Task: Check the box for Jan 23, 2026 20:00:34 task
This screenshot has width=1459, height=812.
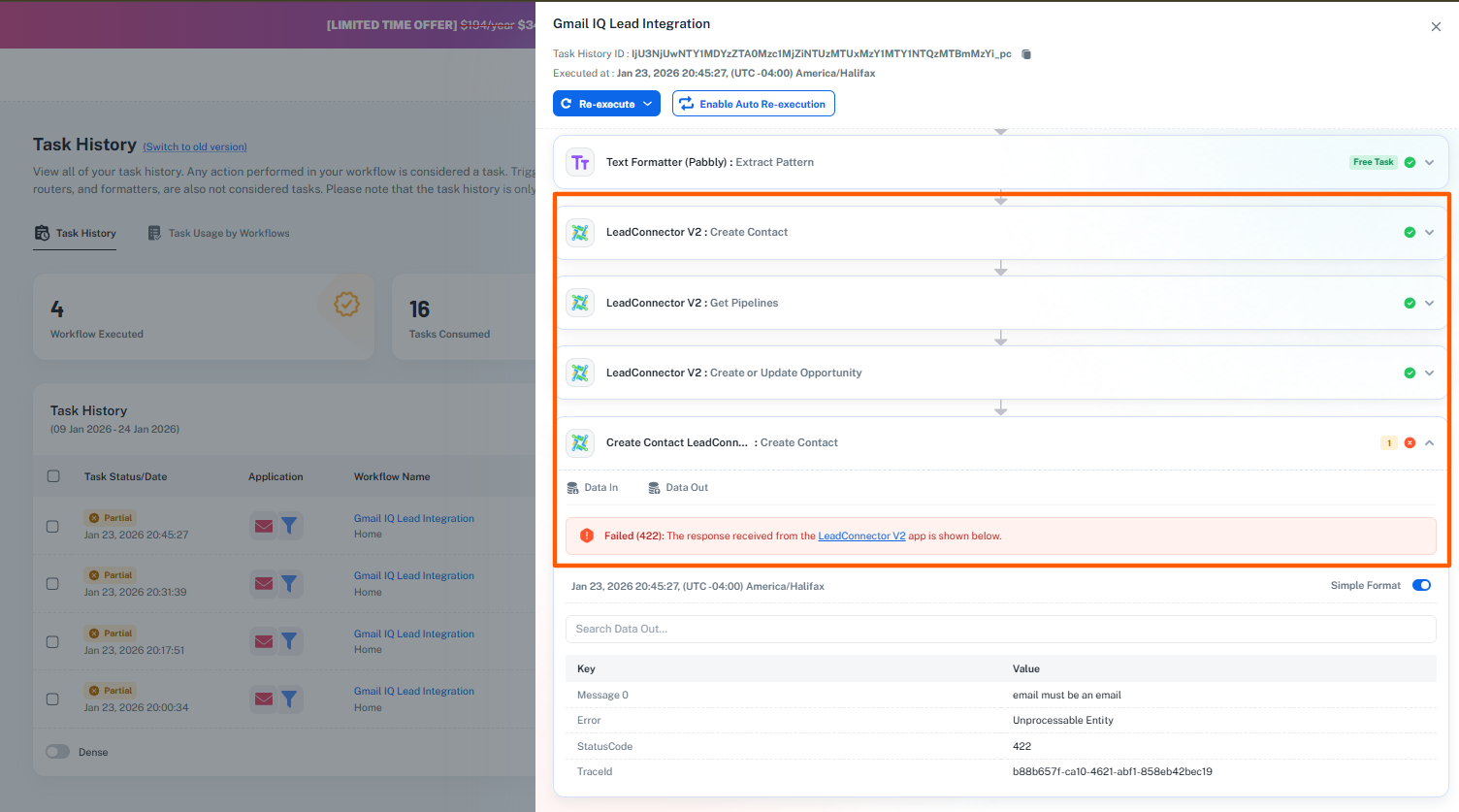Action: click(x=52, y=698)
